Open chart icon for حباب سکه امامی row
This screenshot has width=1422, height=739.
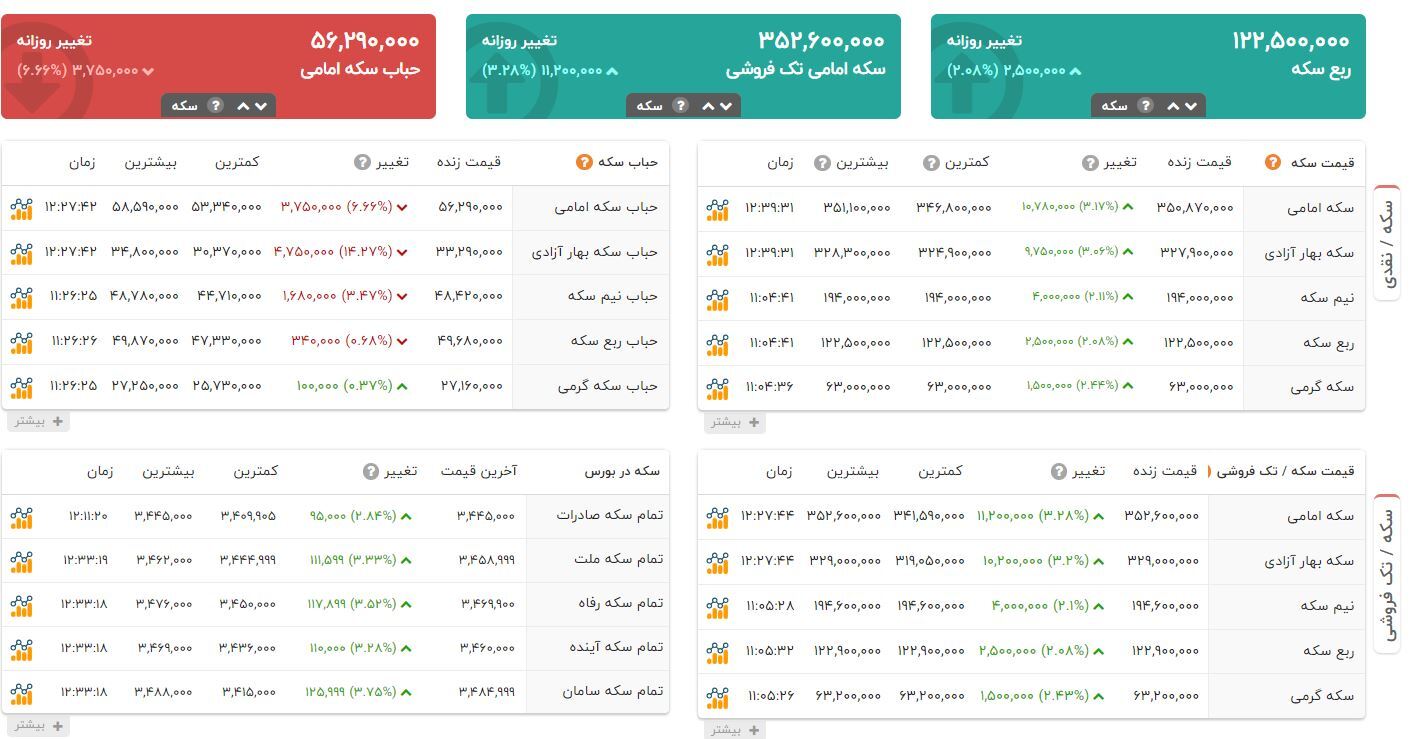[x=21, y=209]
